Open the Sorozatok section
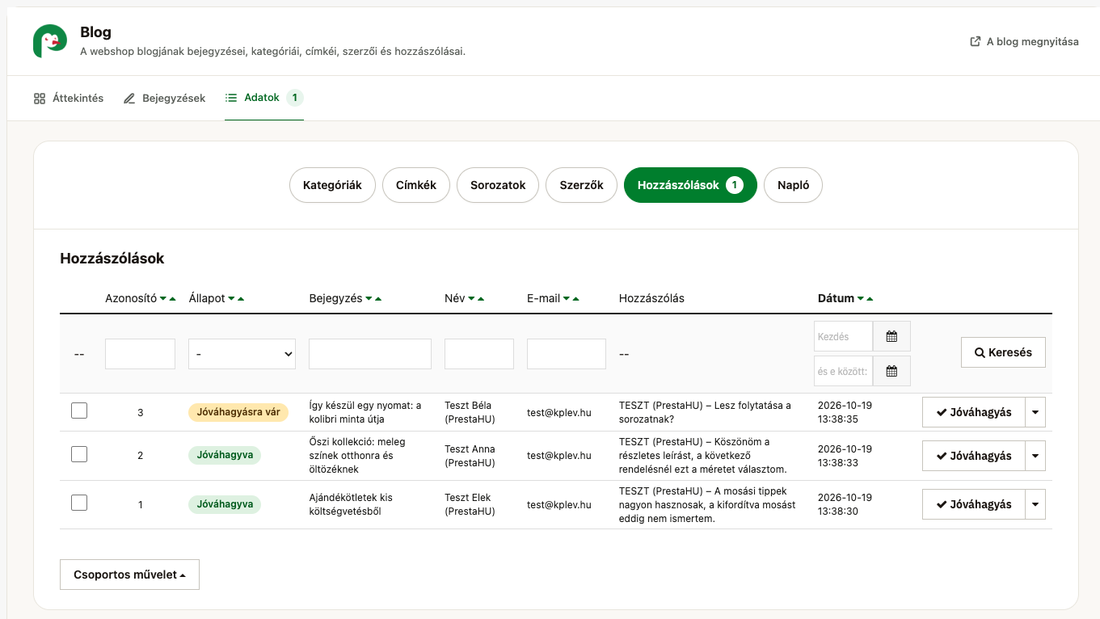The height and width of the screenshot is (619, 1100). click(x=498, y=185)
